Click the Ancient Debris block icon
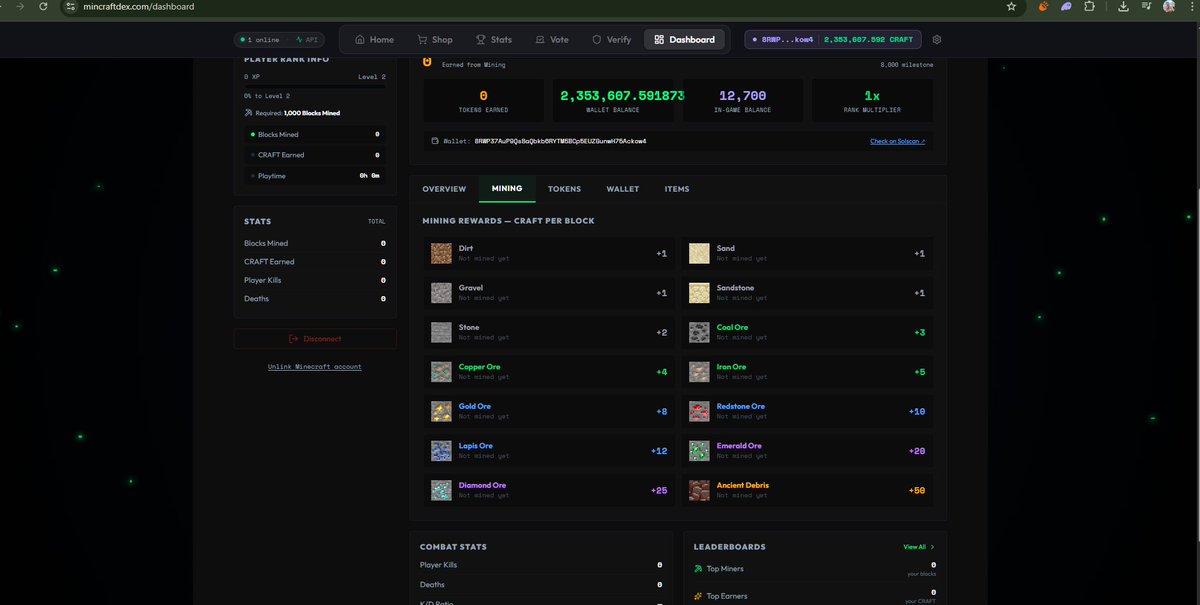Viewport: 1200px width, 605px height. coord(699,490)
